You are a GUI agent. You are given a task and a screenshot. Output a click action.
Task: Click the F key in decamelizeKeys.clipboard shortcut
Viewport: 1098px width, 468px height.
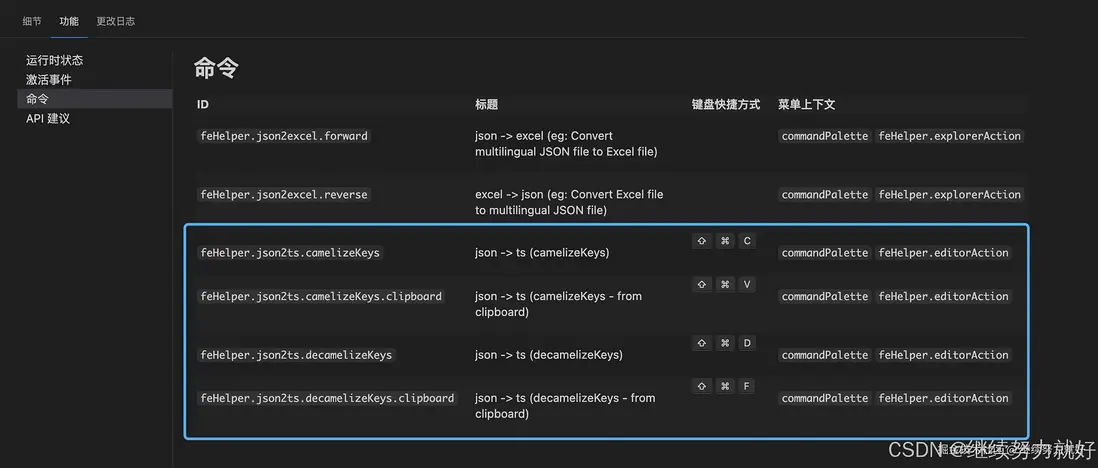pos(746,386)
